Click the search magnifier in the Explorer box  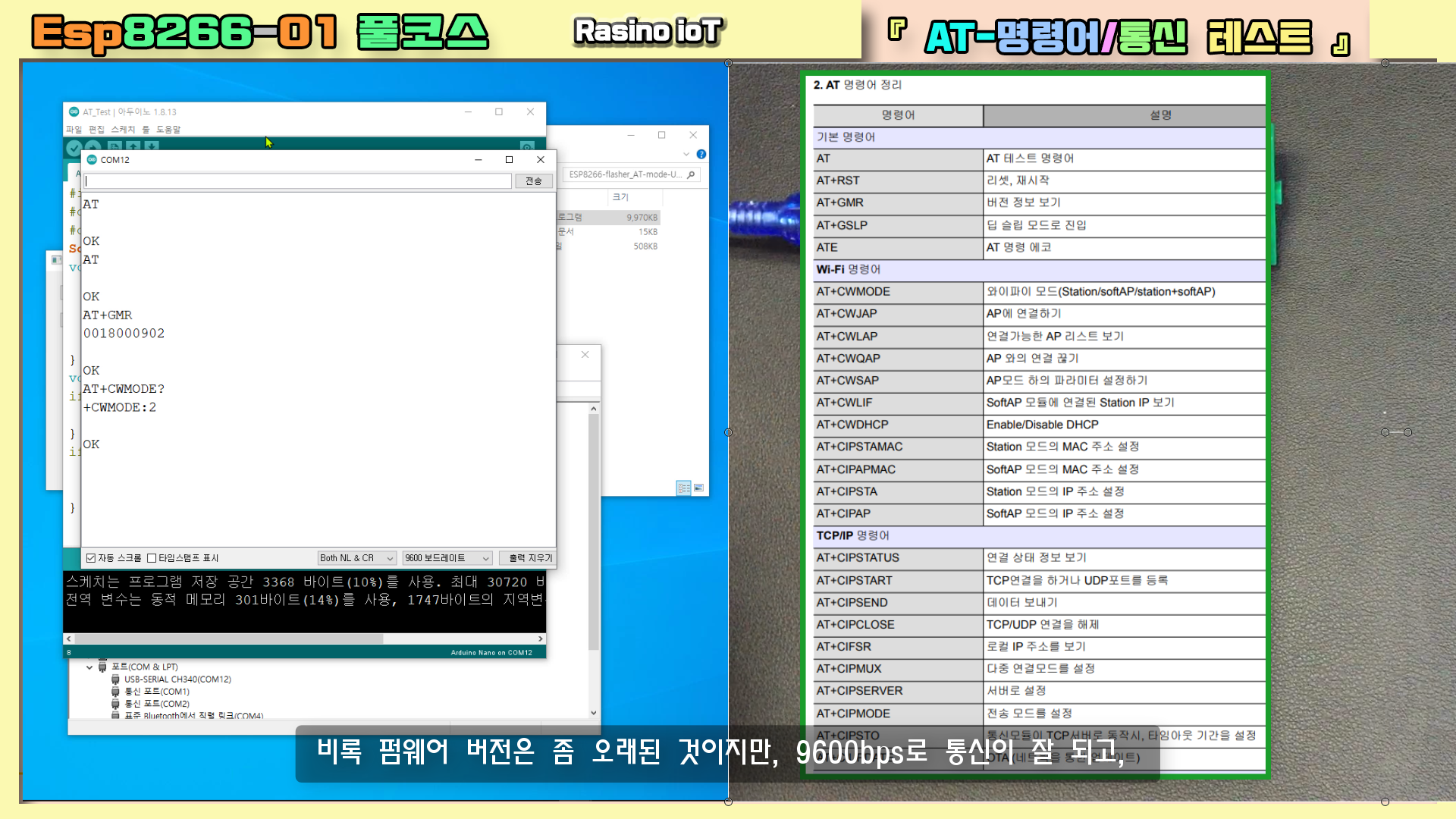point(691,174)
